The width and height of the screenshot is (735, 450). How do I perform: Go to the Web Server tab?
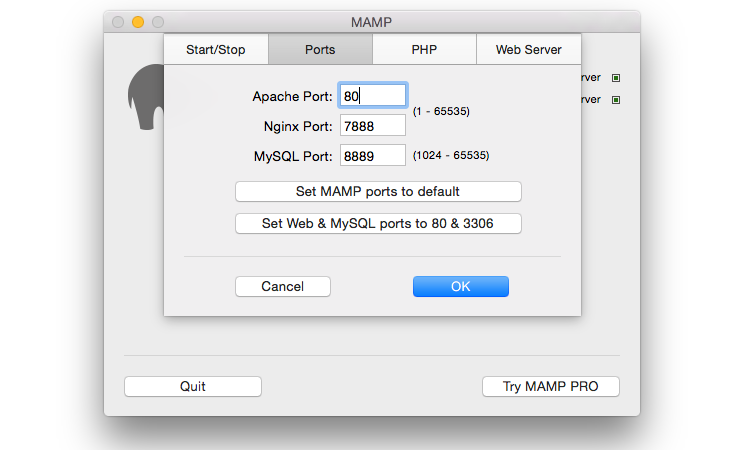529,49
